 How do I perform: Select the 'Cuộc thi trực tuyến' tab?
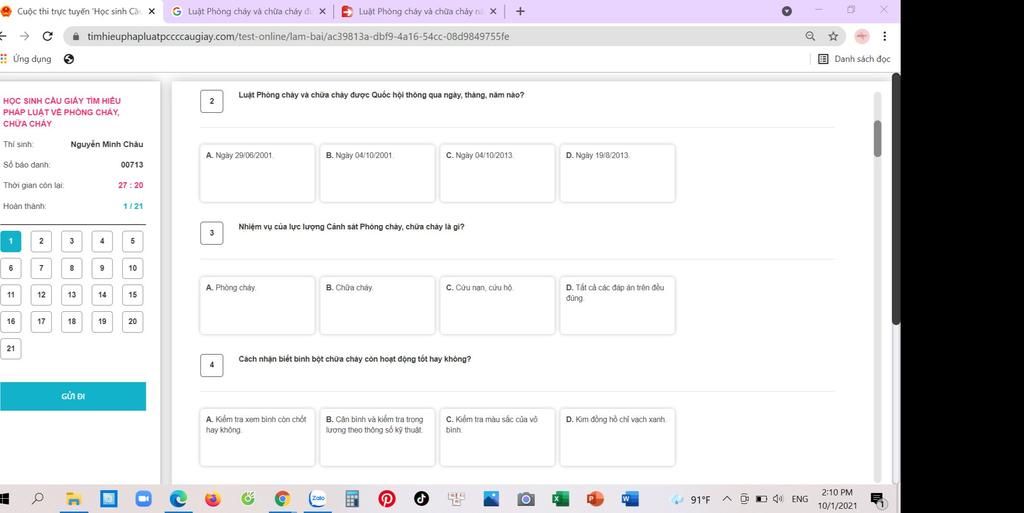pos(78,11)
